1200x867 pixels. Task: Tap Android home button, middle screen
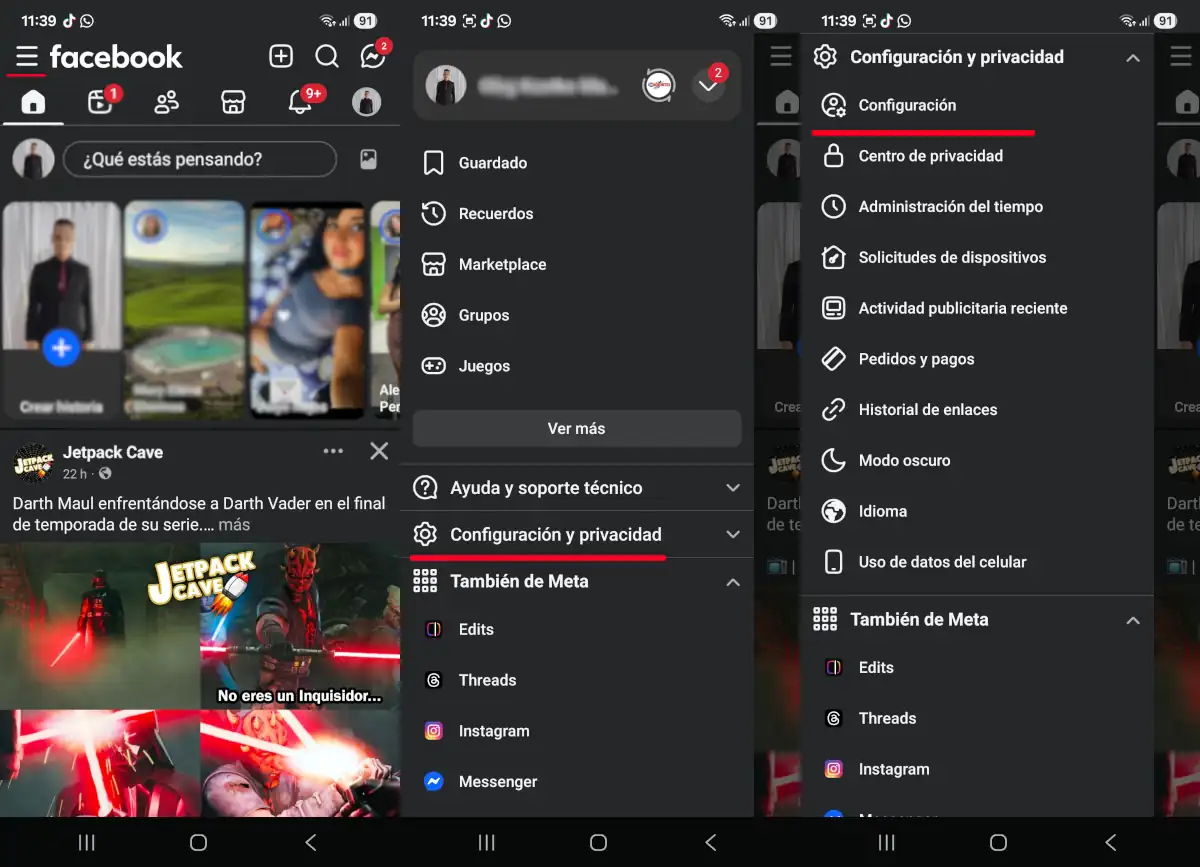point(598,843)
